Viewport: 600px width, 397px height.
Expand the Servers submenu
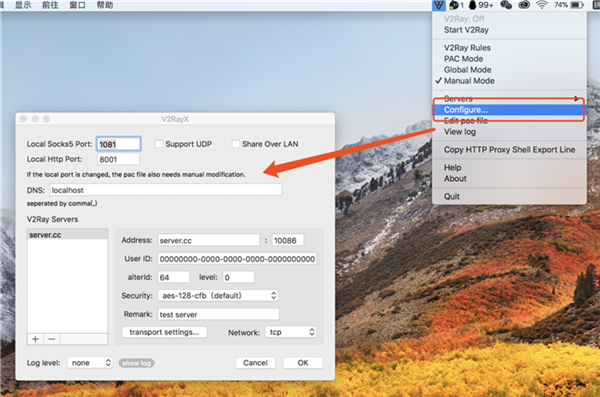pos(509,98)
